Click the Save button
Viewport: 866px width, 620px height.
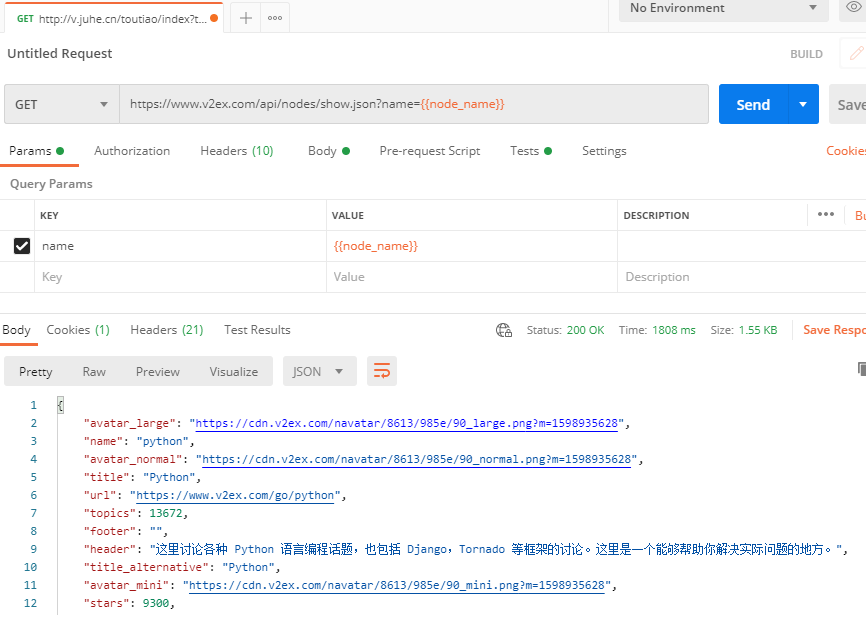[848, 104]
